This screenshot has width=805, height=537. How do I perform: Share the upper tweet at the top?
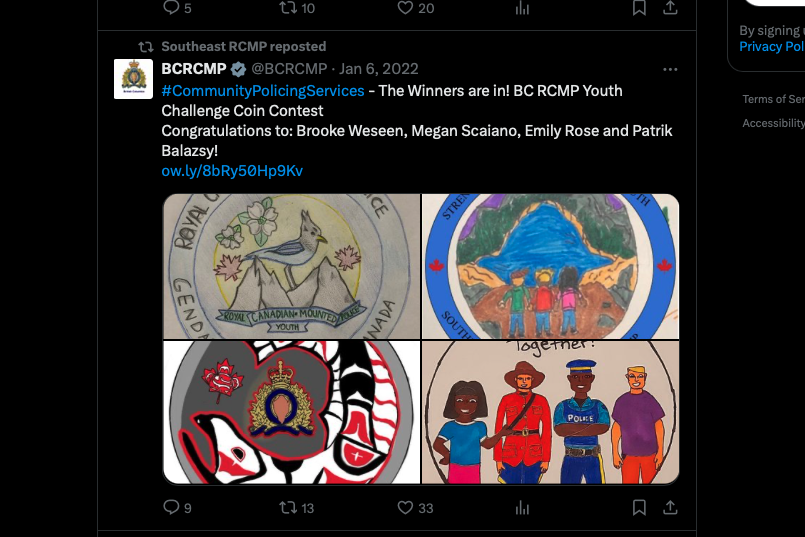(671, 8)
